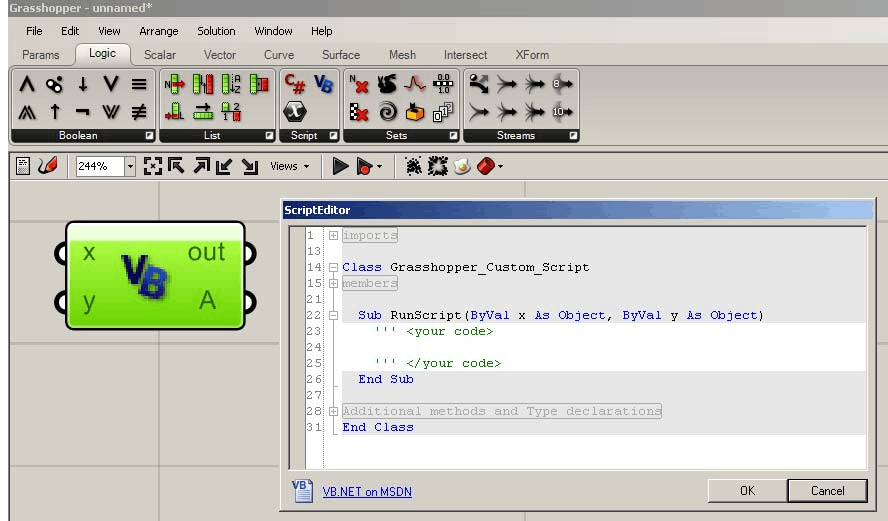Expand the Streams panel corner button
Image resolution: width=888 pixels, height=521 pixels.
point(573,136)
